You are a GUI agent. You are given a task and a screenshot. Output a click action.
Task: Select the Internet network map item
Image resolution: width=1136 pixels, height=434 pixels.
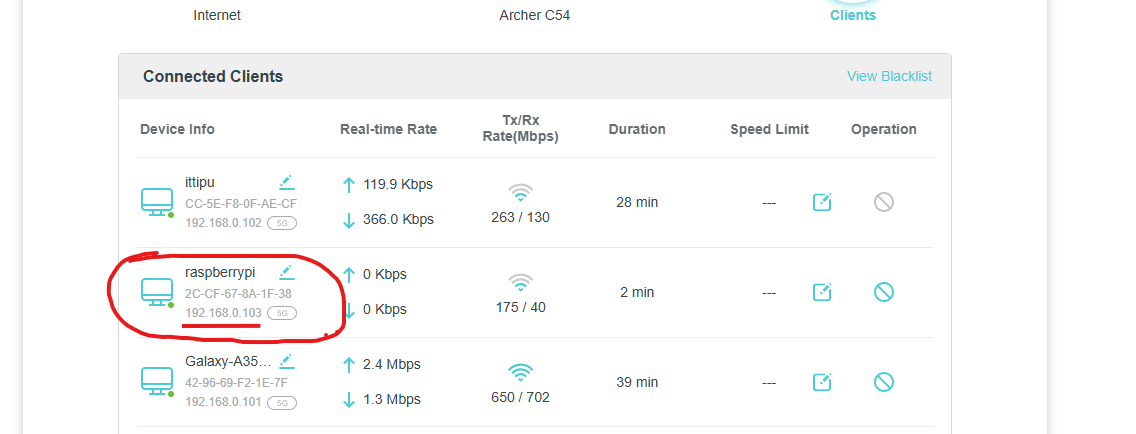[217, 15]
